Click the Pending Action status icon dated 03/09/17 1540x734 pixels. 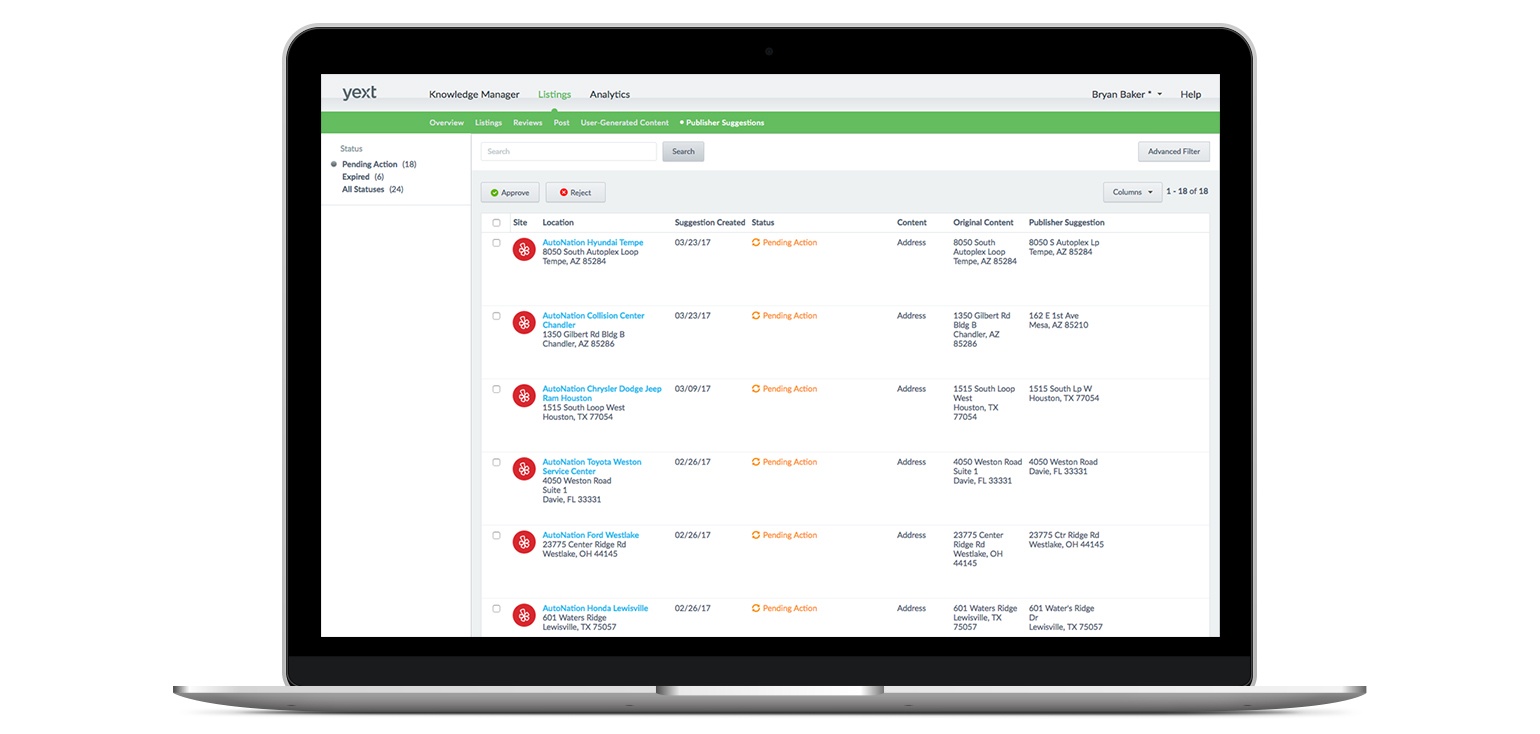click(756, 389)
